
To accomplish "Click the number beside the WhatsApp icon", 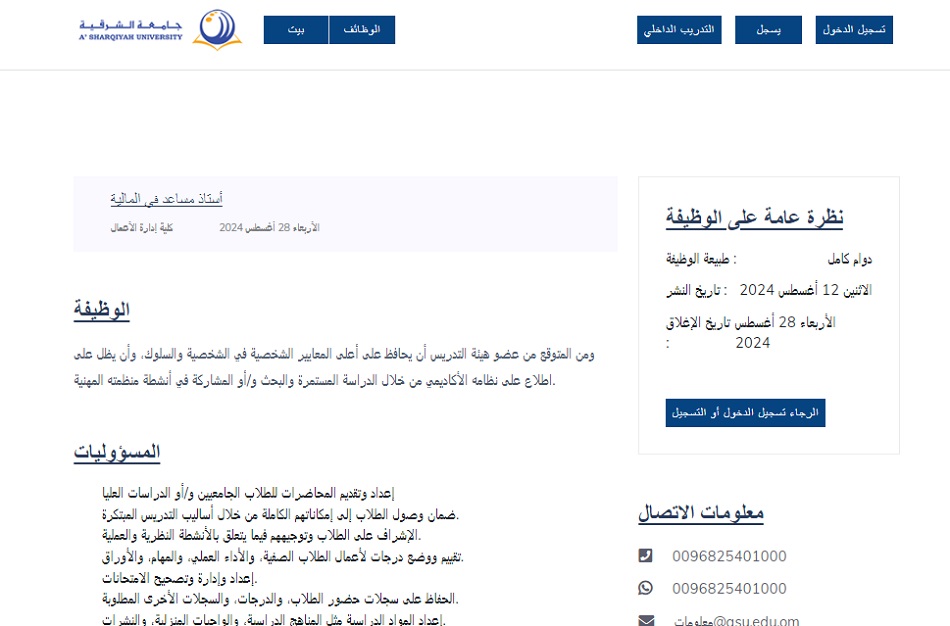I will 729,588.
